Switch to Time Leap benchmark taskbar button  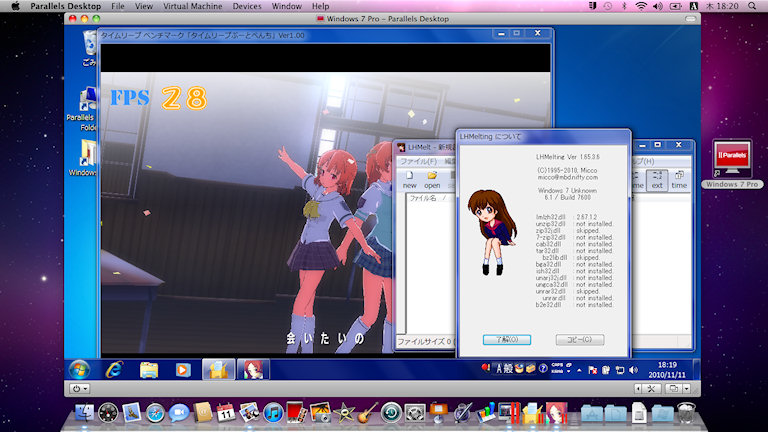253,370
